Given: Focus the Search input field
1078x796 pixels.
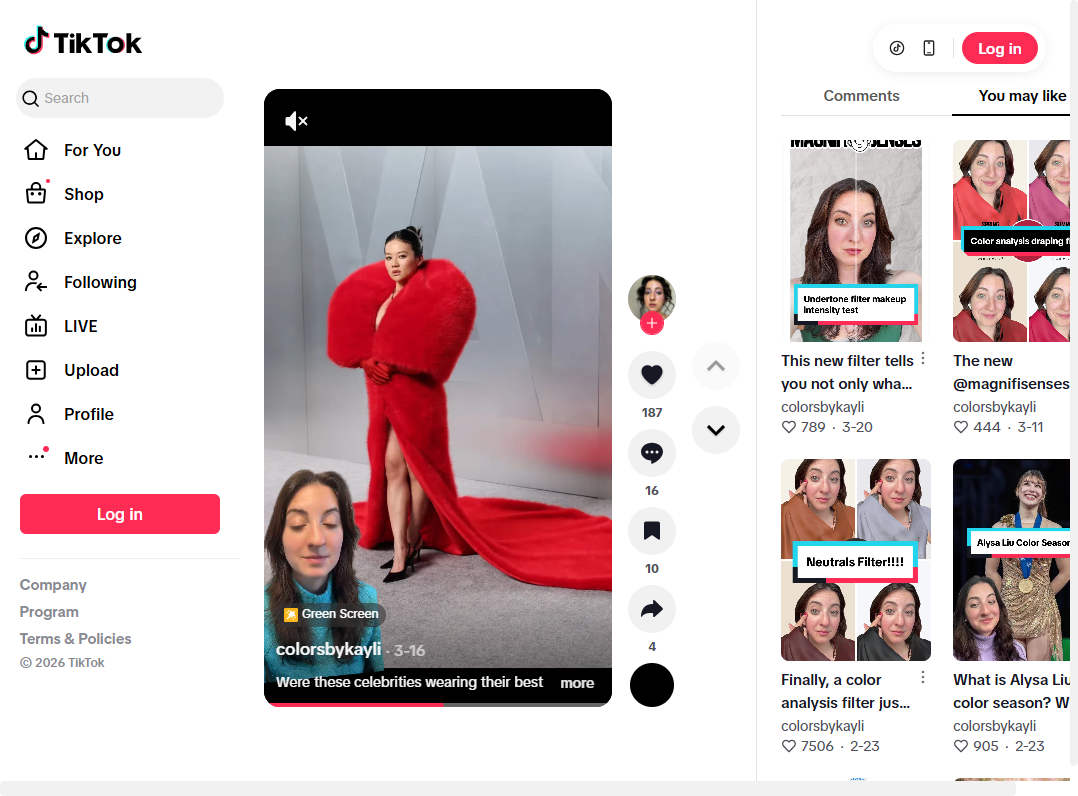Looking at the screenshot, I should (x=128, y=98).
